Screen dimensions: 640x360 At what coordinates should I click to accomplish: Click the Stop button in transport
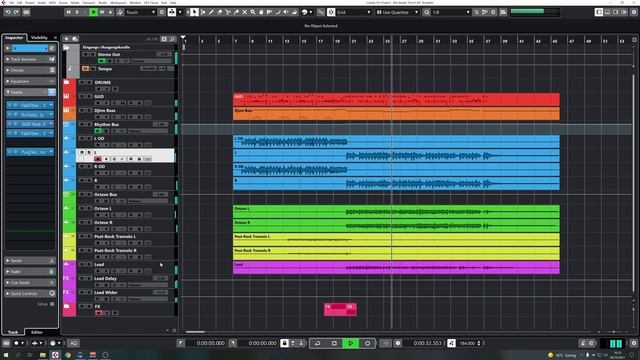tap(334, 343)
